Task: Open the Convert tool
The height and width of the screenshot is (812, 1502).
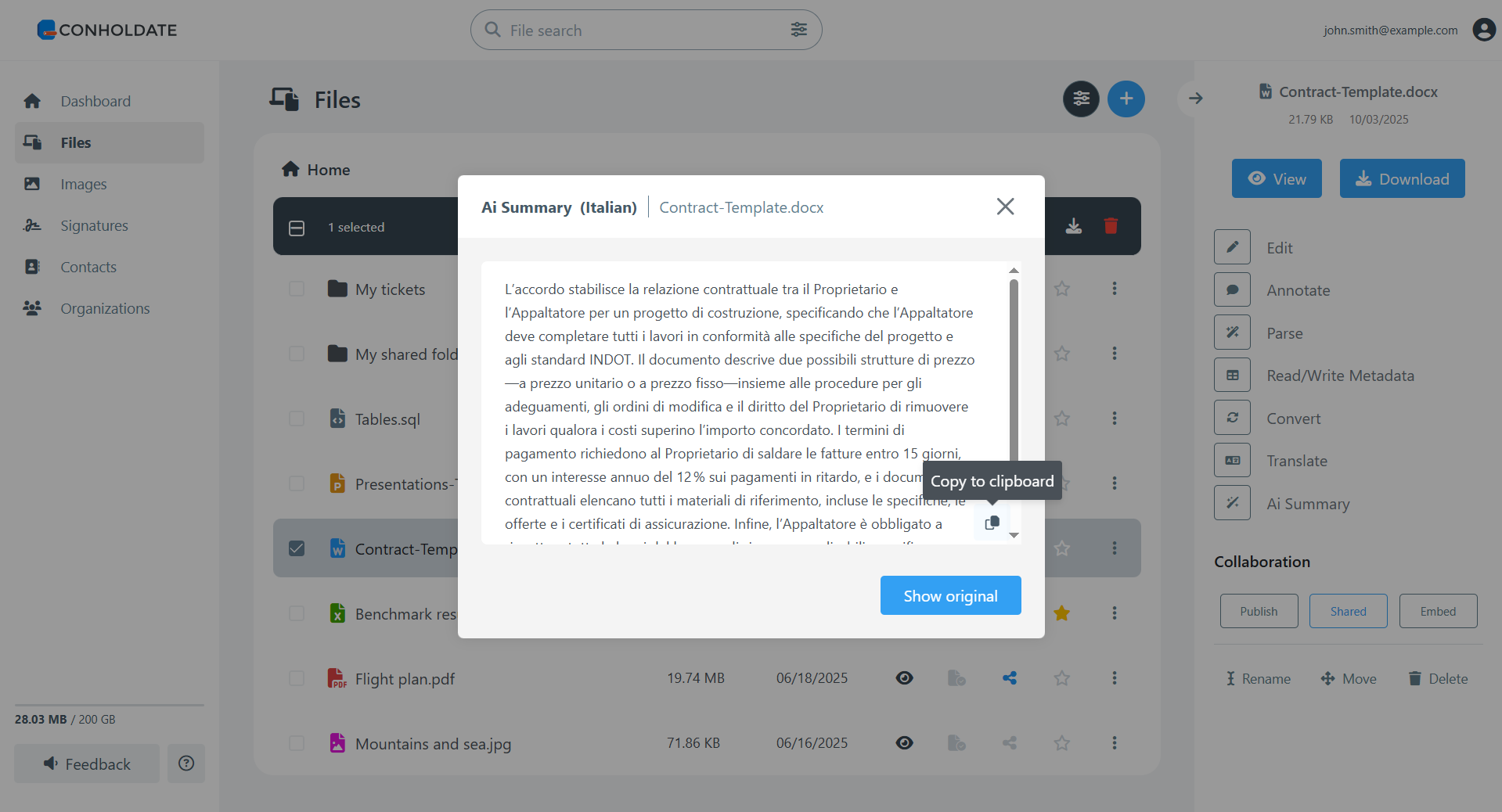Action: coord(1293,418)
